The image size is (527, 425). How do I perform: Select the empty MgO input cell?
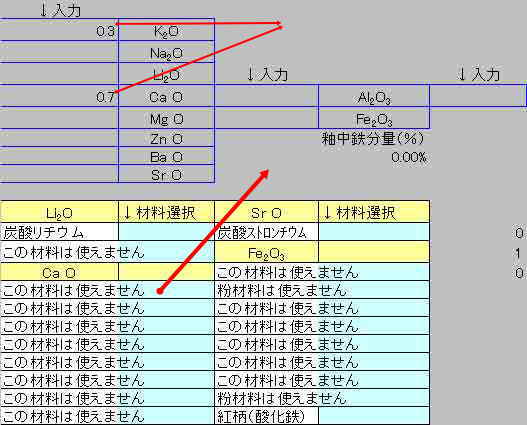[x=59, y=118]
